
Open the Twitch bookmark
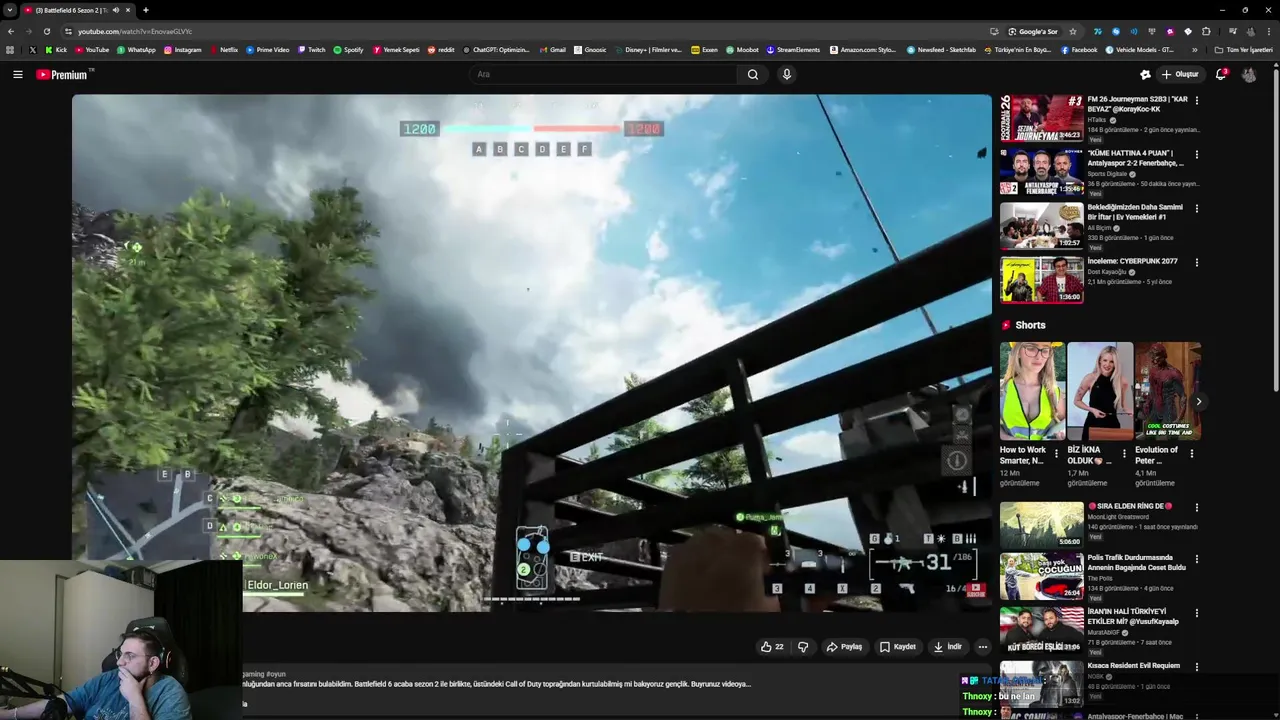click(x=311, y=49)
